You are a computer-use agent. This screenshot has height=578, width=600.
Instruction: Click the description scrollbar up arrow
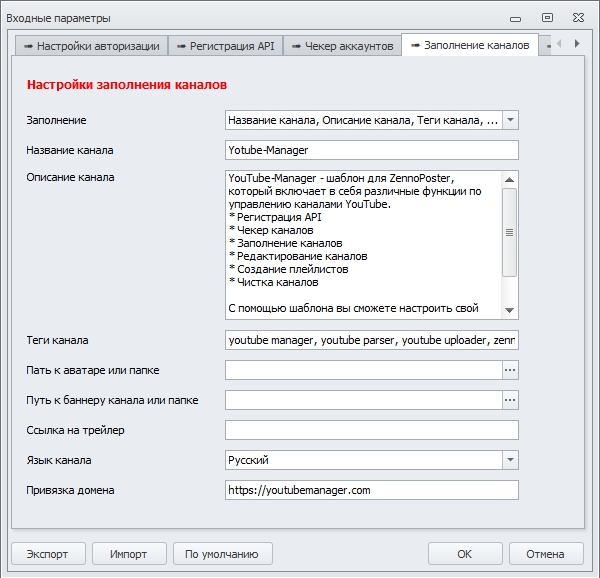tap(509, 179)
